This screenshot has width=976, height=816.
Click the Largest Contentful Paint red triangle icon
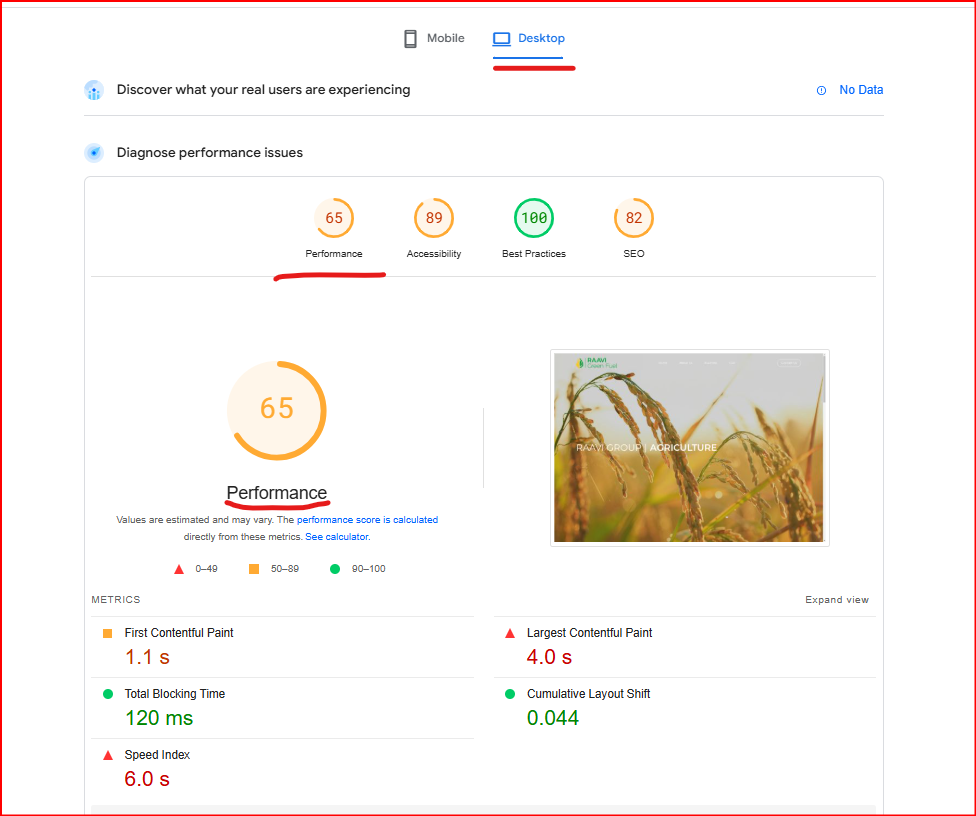click(x=510, y=633)
